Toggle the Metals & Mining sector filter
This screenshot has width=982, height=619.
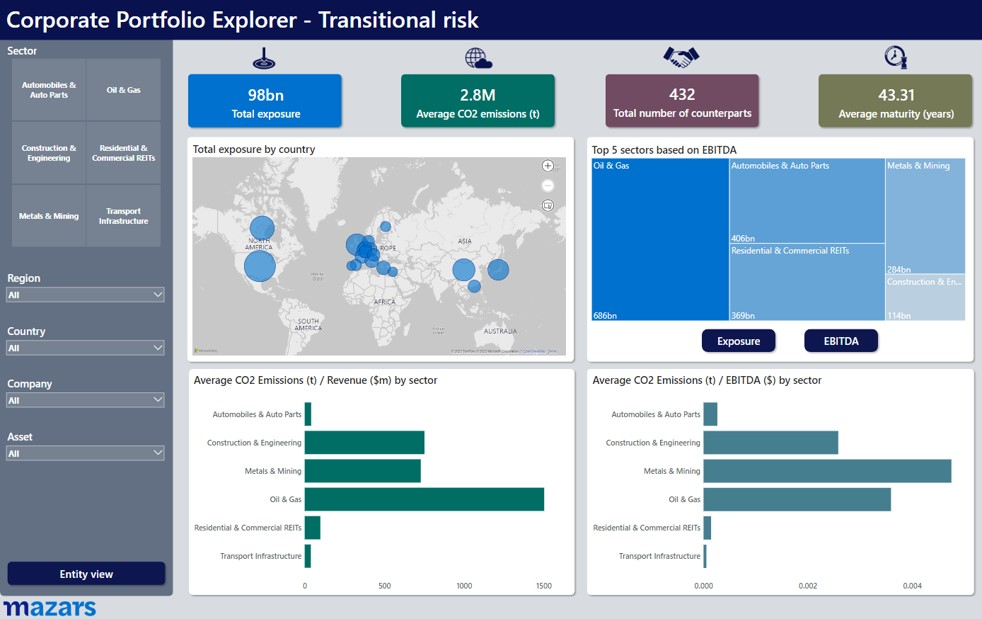49,216
